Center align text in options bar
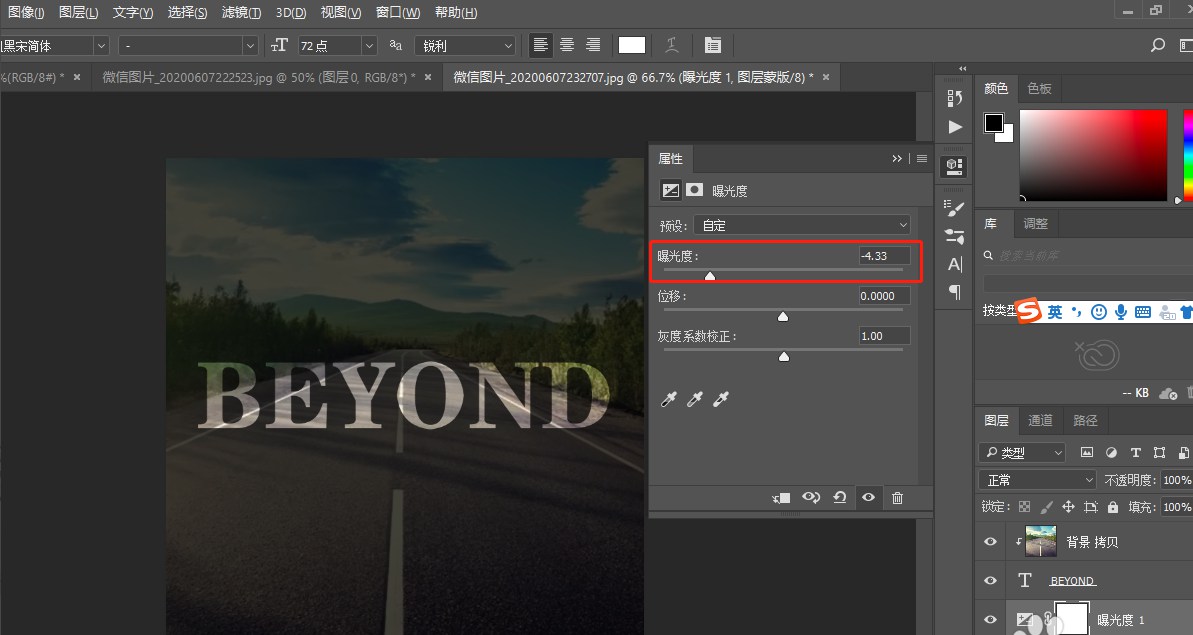 (567, 45)
